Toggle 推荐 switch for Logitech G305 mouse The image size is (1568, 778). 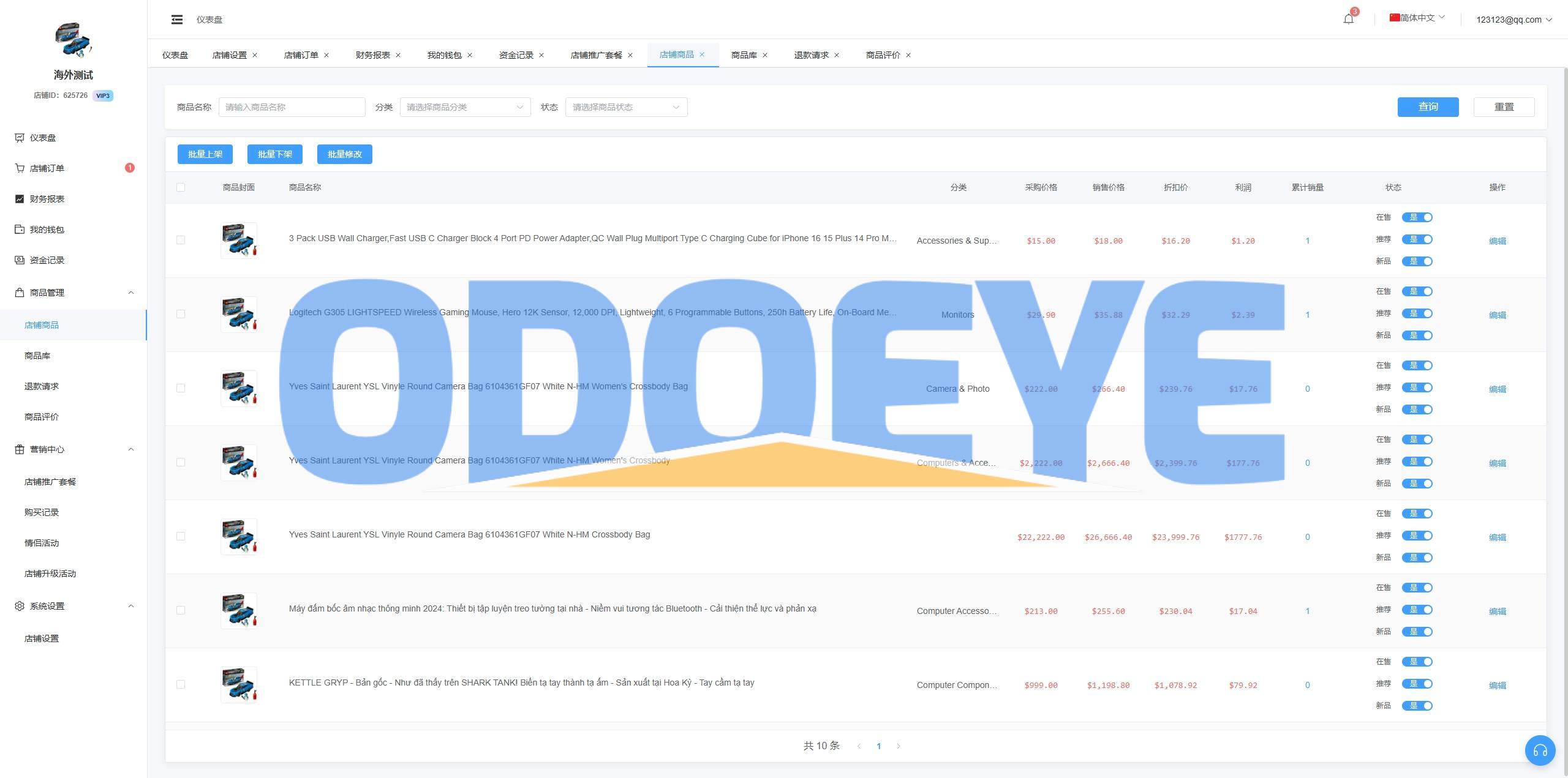pyautogui.click(x=1417, y=313)
